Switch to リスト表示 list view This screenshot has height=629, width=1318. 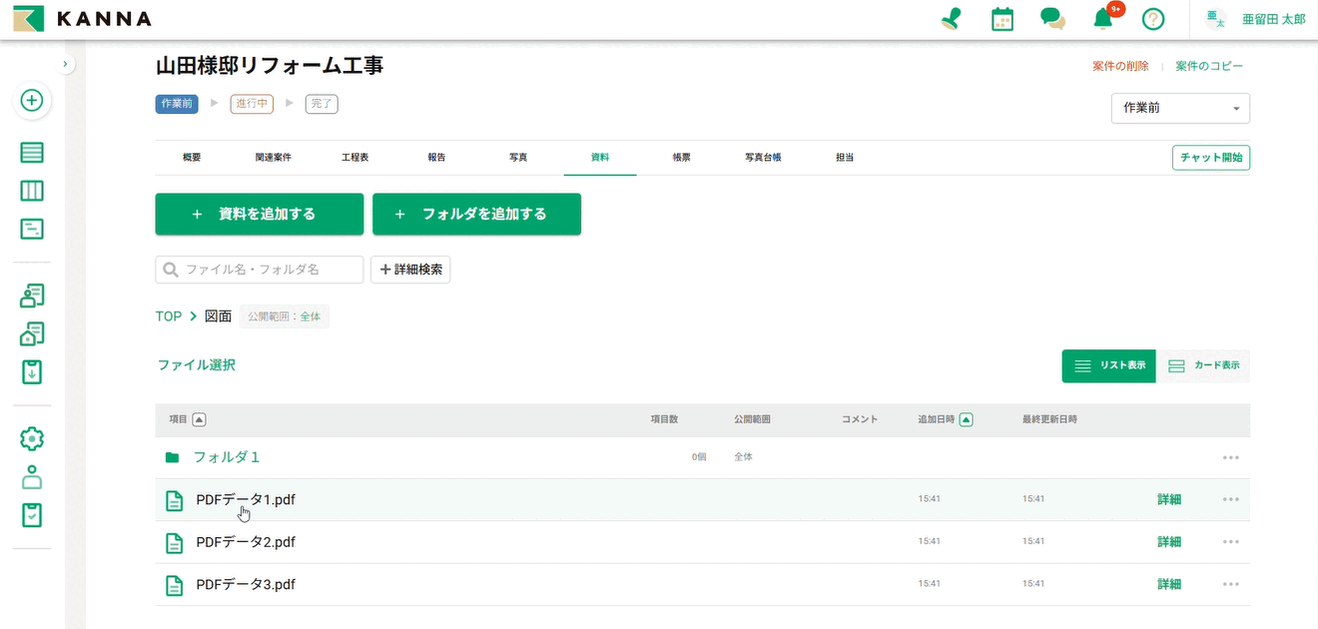(1109, 366)
